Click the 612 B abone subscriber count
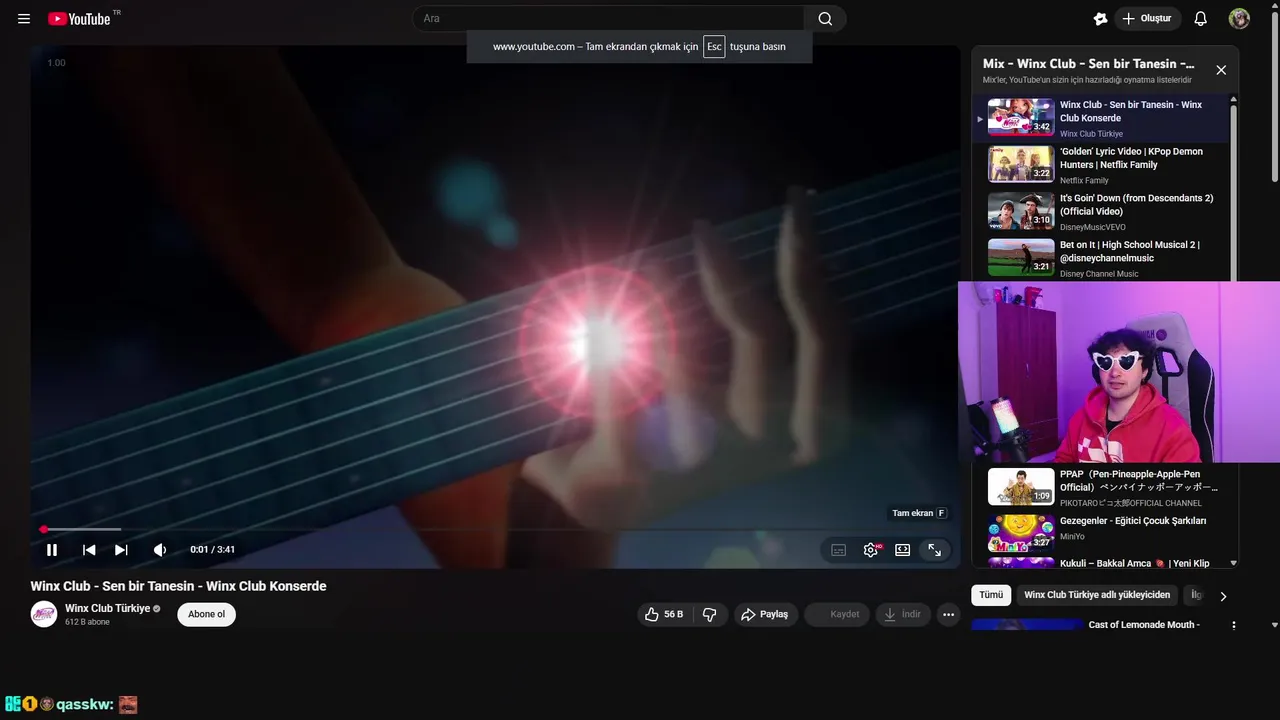1280x720 pixels. click(x=87, y=622)
